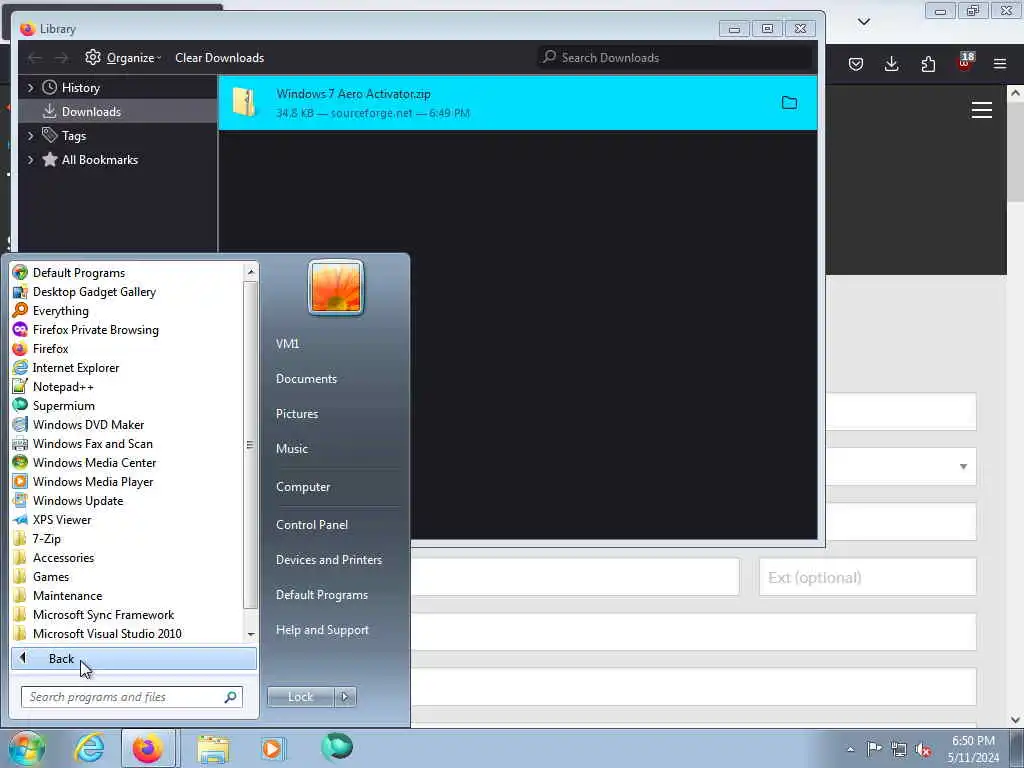Open Internet Explorer from the taskbar
This screenshot has width=1024, height=768.
[89, 748]
